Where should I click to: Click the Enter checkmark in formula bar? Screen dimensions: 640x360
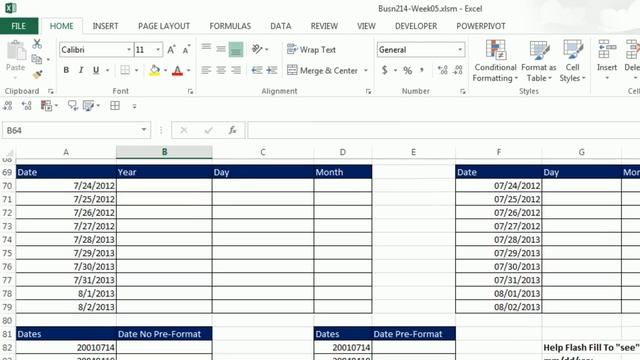pos(209,130)
